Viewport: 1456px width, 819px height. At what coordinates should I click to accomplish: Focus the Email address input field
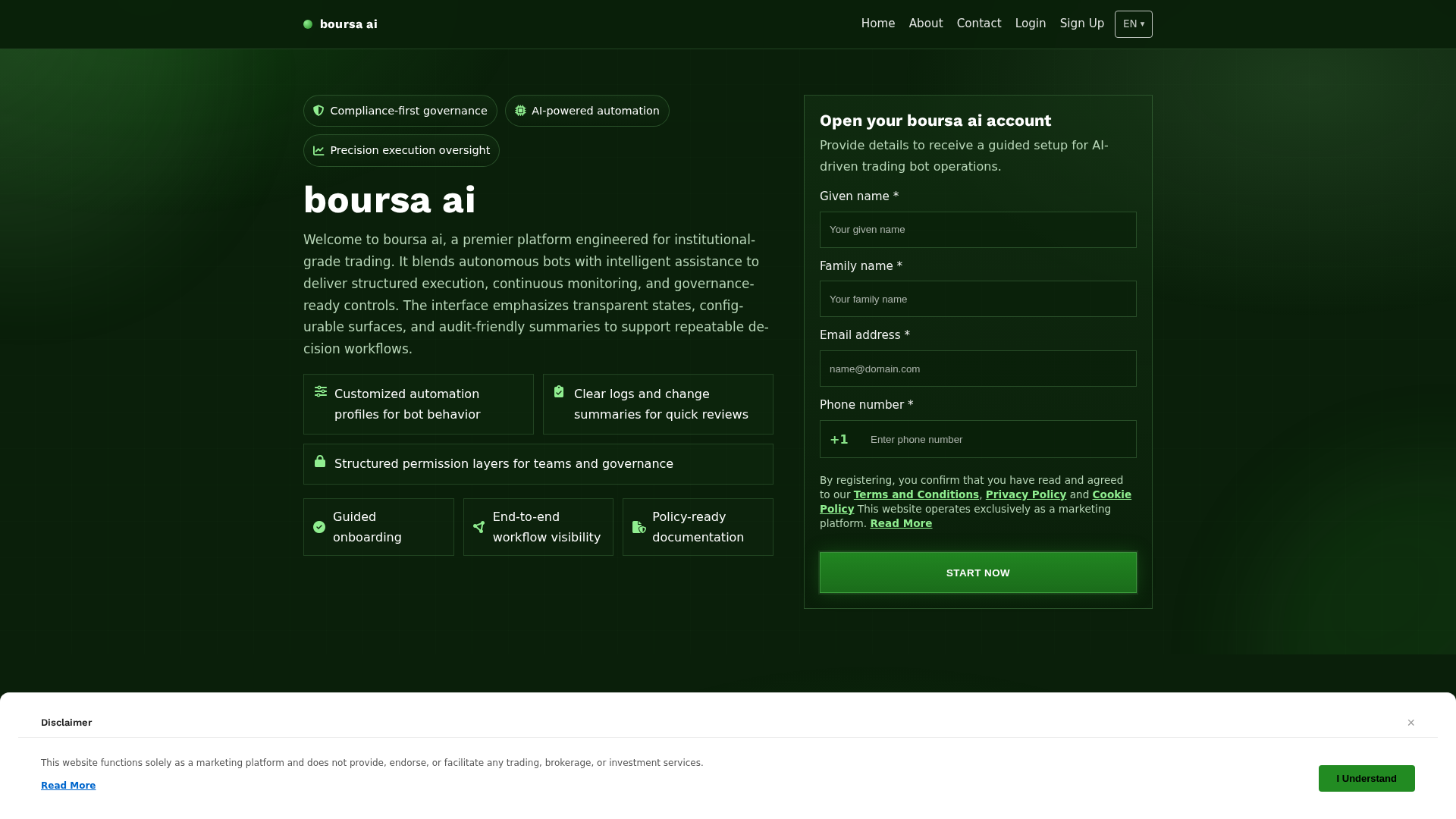click(x=978, y=369)
